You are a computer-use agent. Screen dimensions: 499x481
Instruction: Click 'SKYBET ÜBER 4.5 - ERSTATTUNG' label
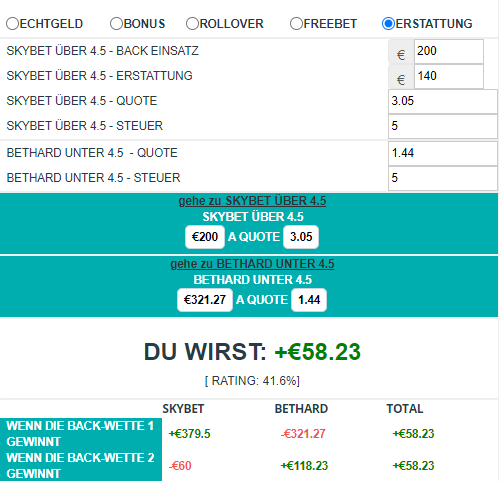click(99, 76)
